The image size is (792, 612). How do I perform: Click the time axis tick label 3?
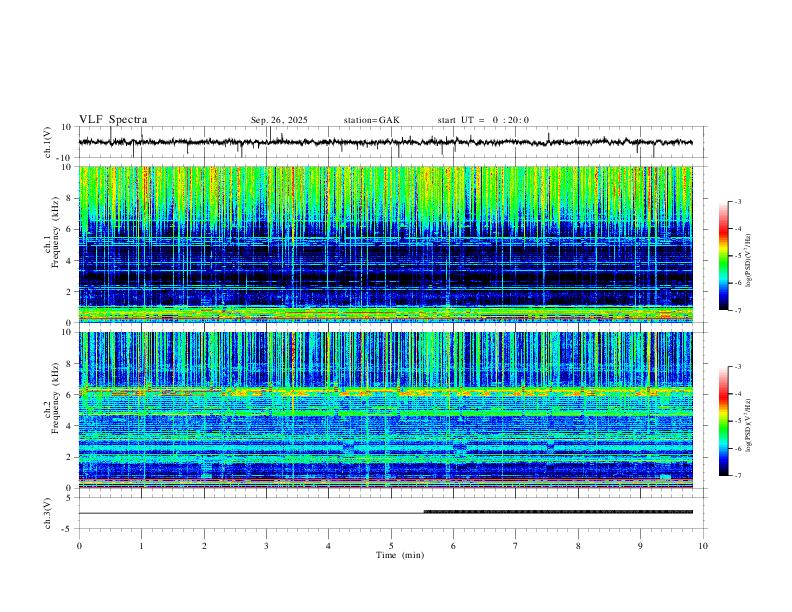[x=266, y=546]
